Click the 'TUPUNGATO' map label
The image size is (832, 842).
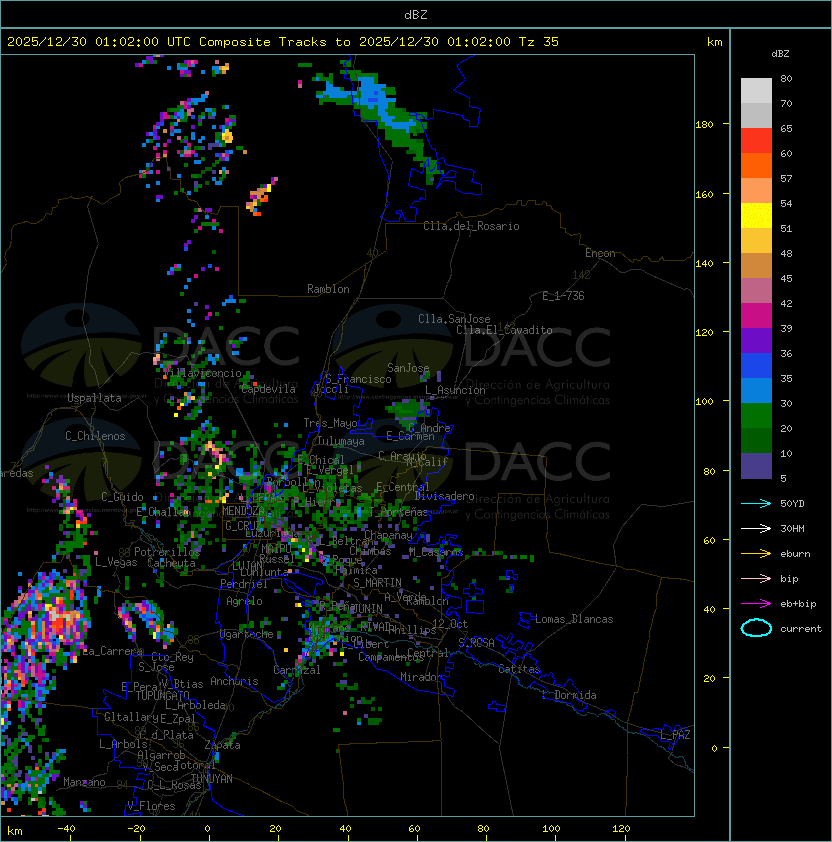click(x=162, y=695)
